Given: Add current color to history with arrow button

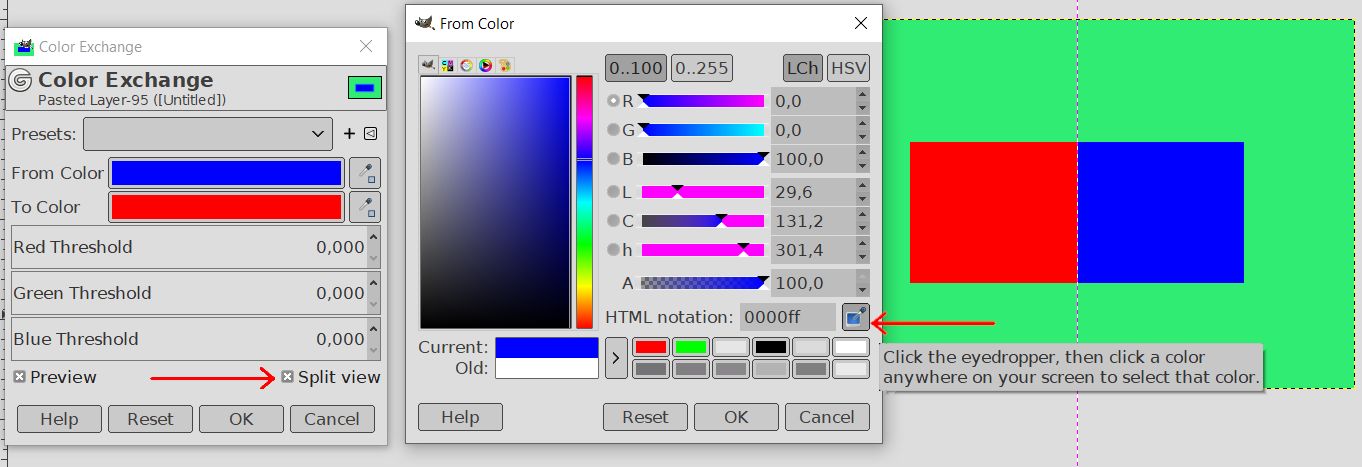Looking at the screenshot, I should coord(615,357).
